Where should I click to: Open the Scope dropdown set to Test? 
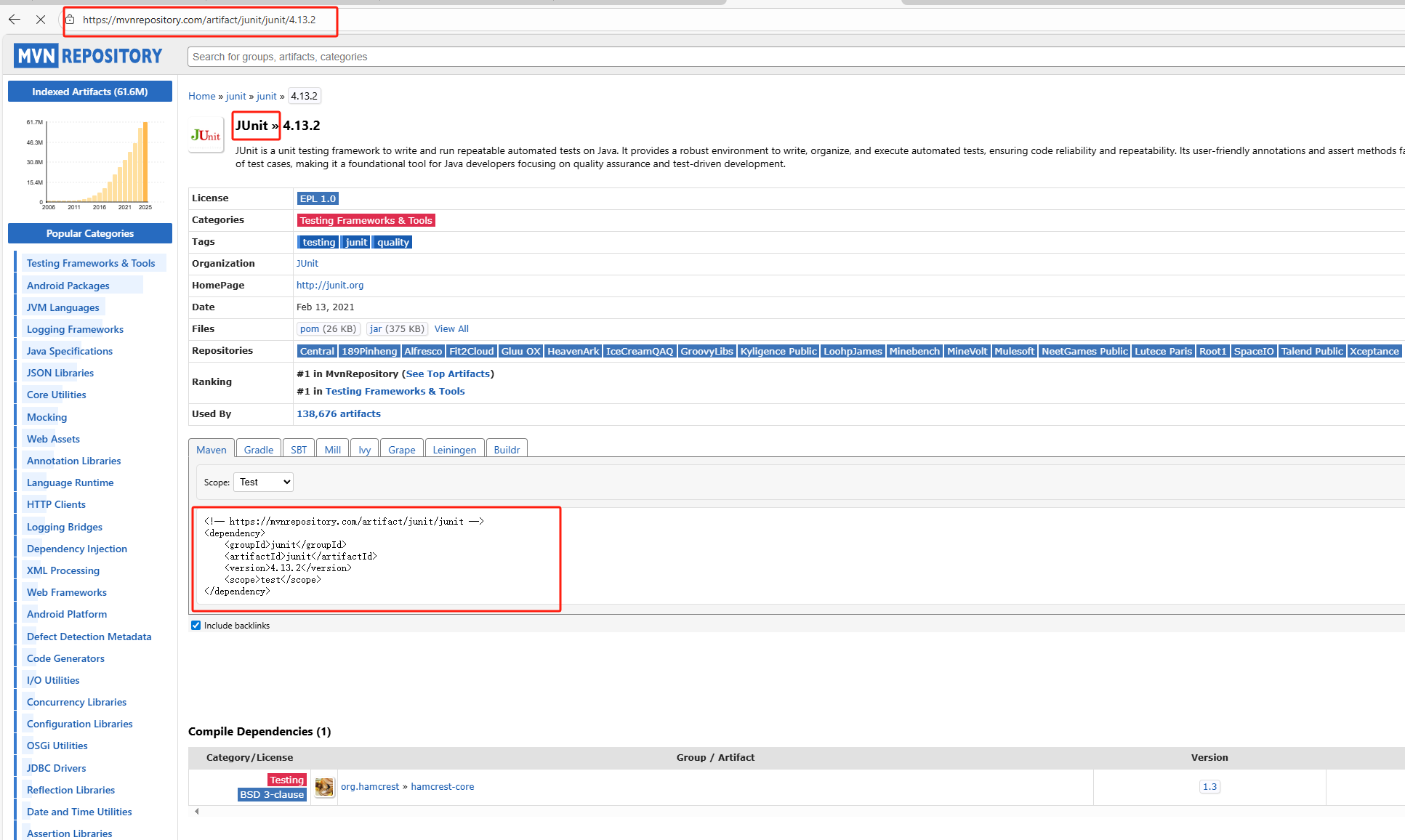(x=263, y=482)
